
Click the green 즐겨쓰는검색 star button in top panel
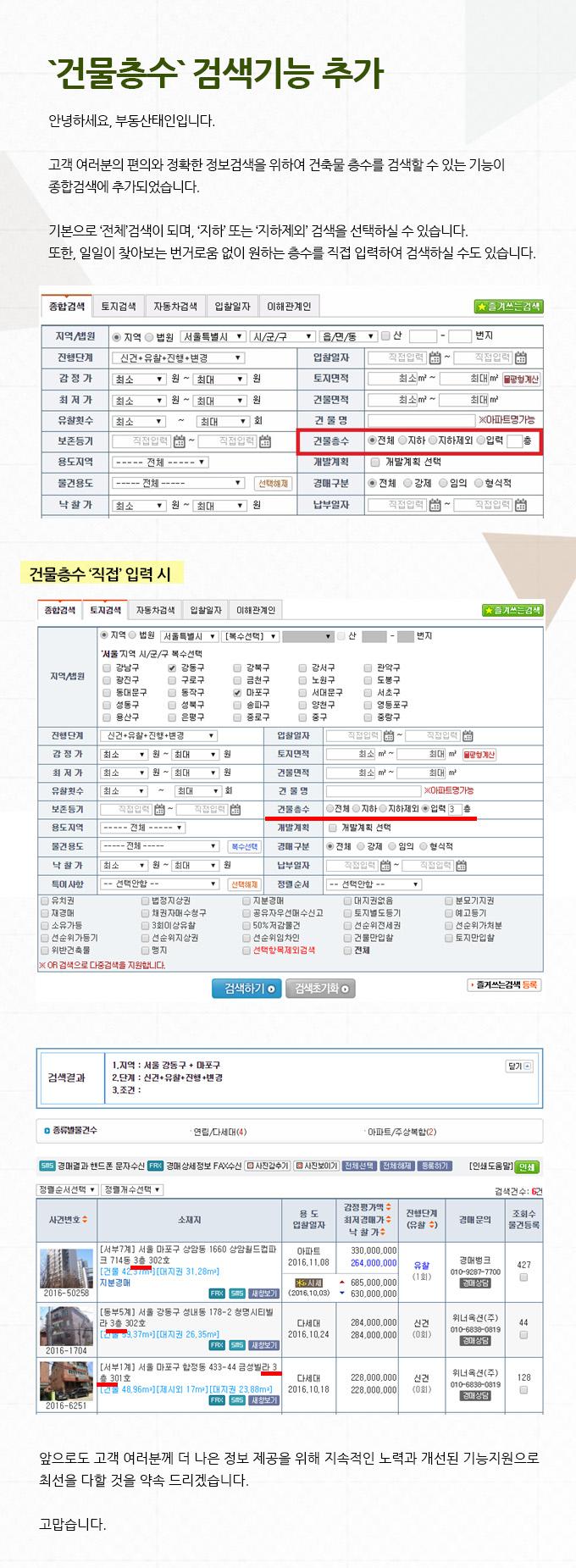click(508, 307)
